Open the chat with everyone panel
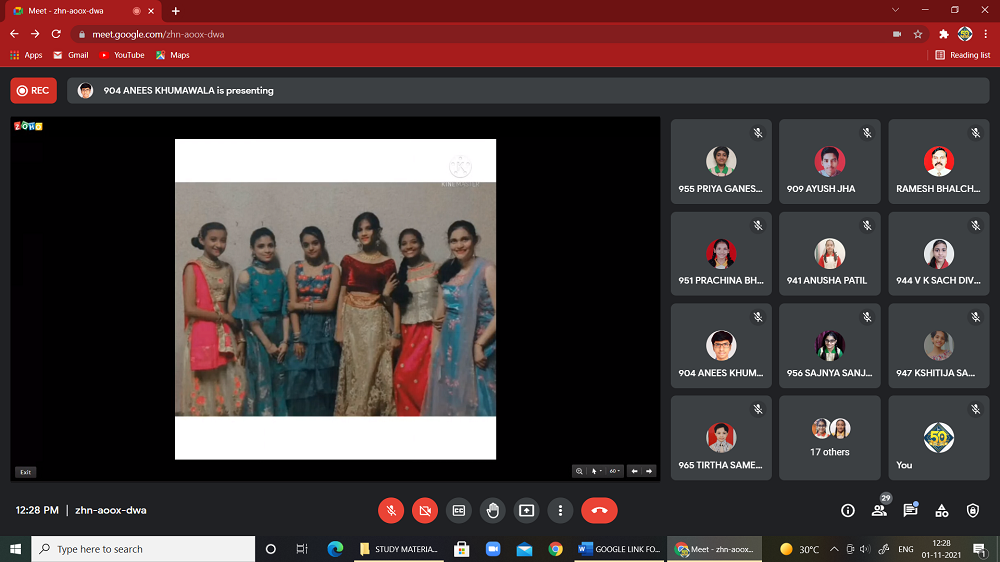1000x562 pixels. [x=910, y=510]
